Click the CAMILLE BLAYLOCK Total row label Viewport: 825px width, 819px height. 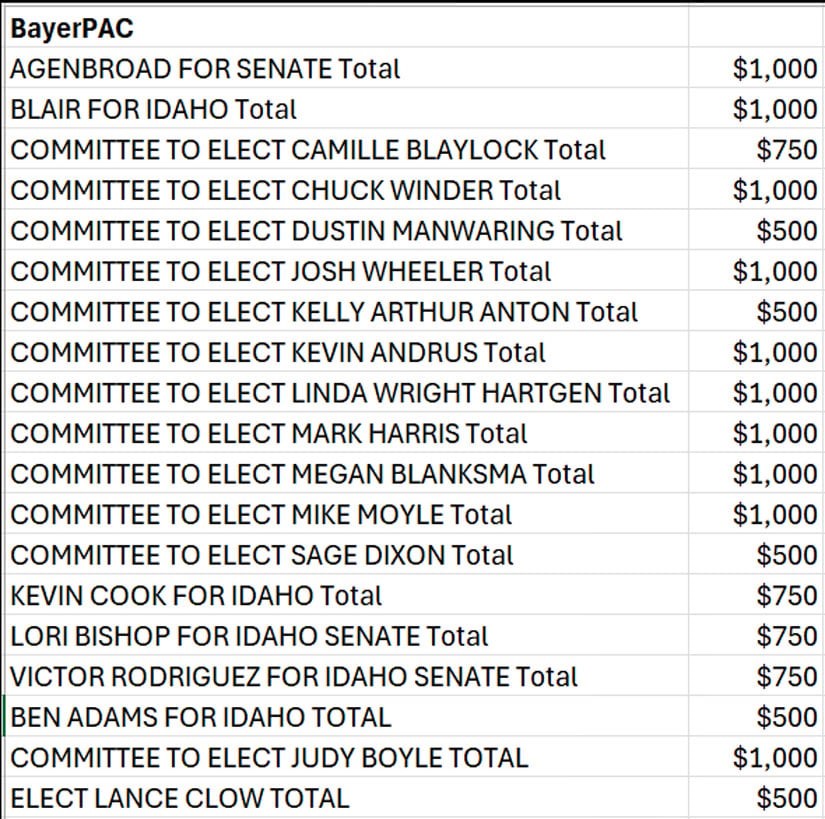point(308,150)
